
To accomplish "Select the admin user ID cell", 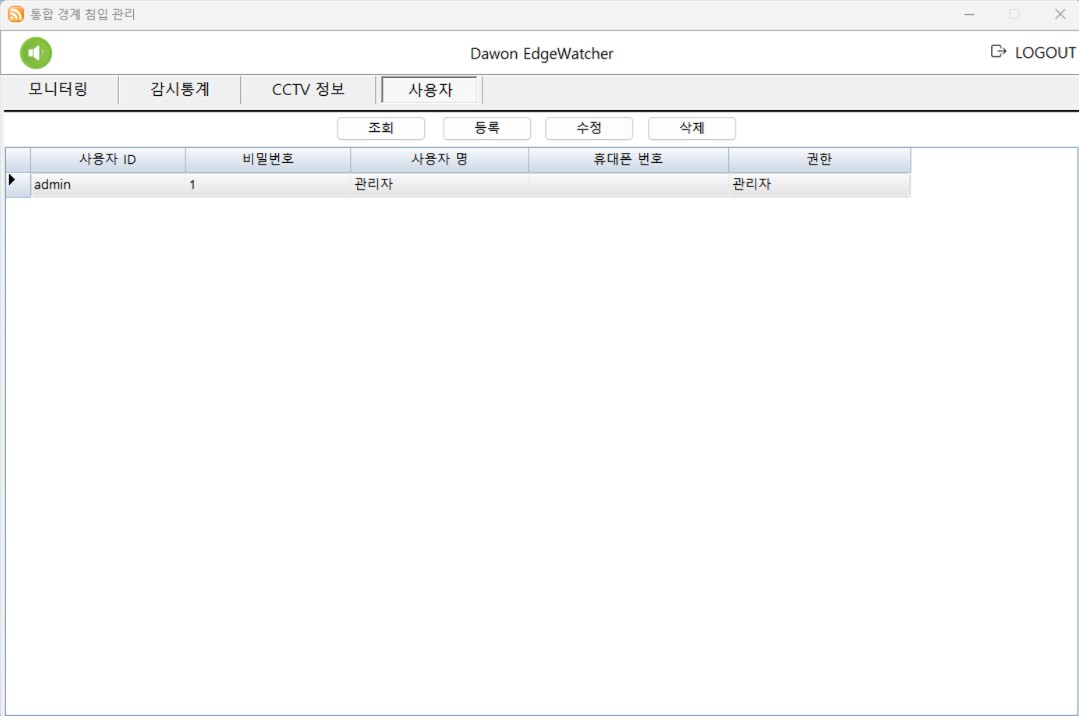I will (108, 185).
